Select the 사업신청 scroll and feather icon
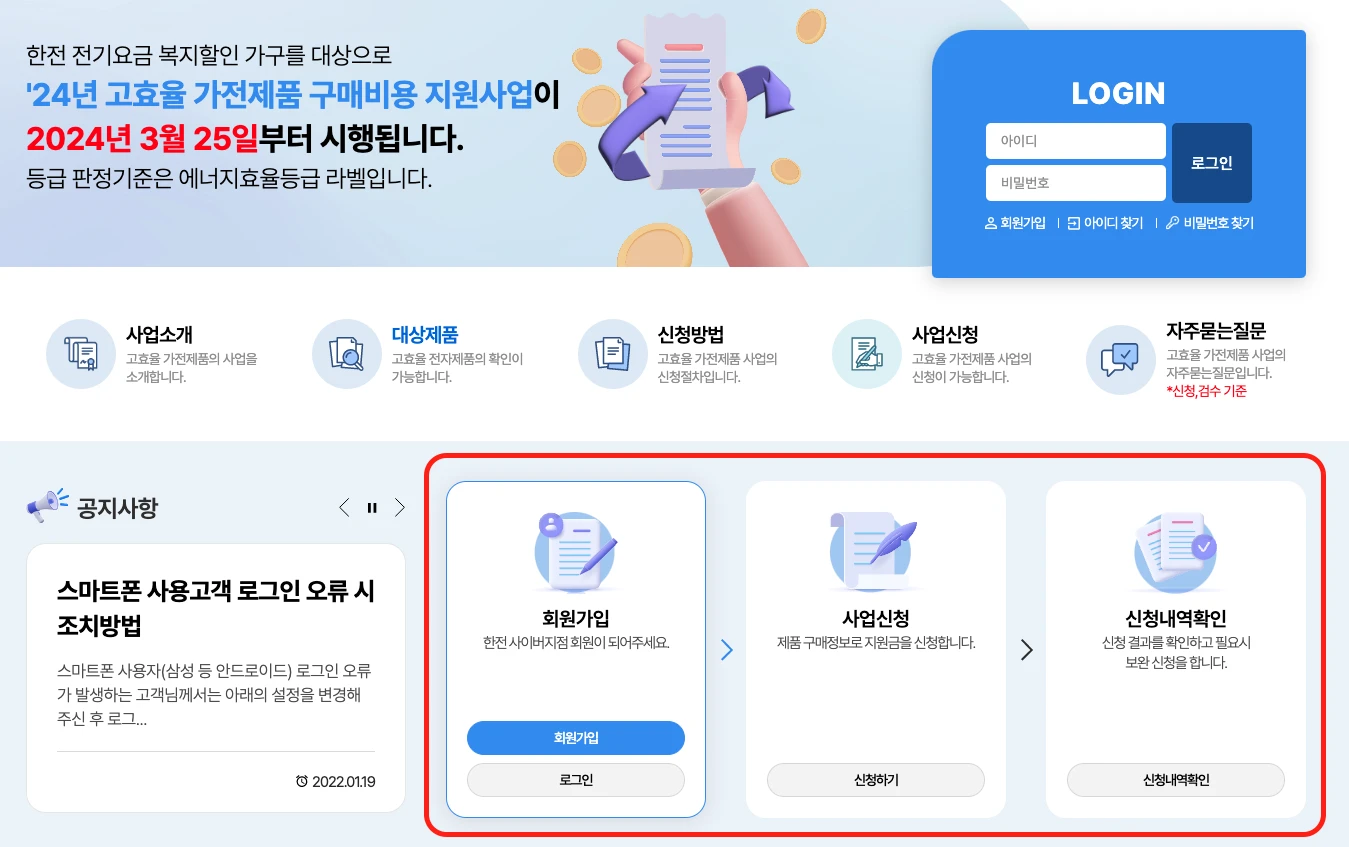Screen dimensions: 1349x847 tap(874, 552)
